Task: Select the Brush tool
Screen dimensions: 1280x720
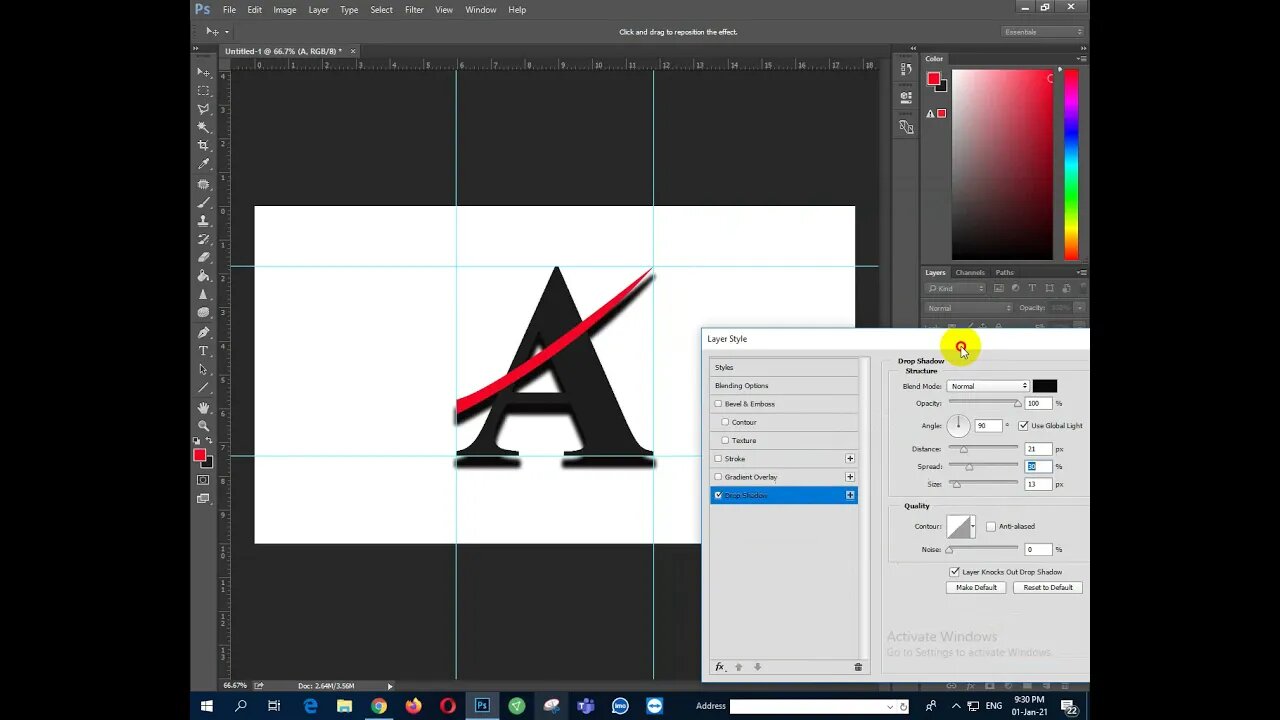Action: pyautogui.click(x=204, y=202)
